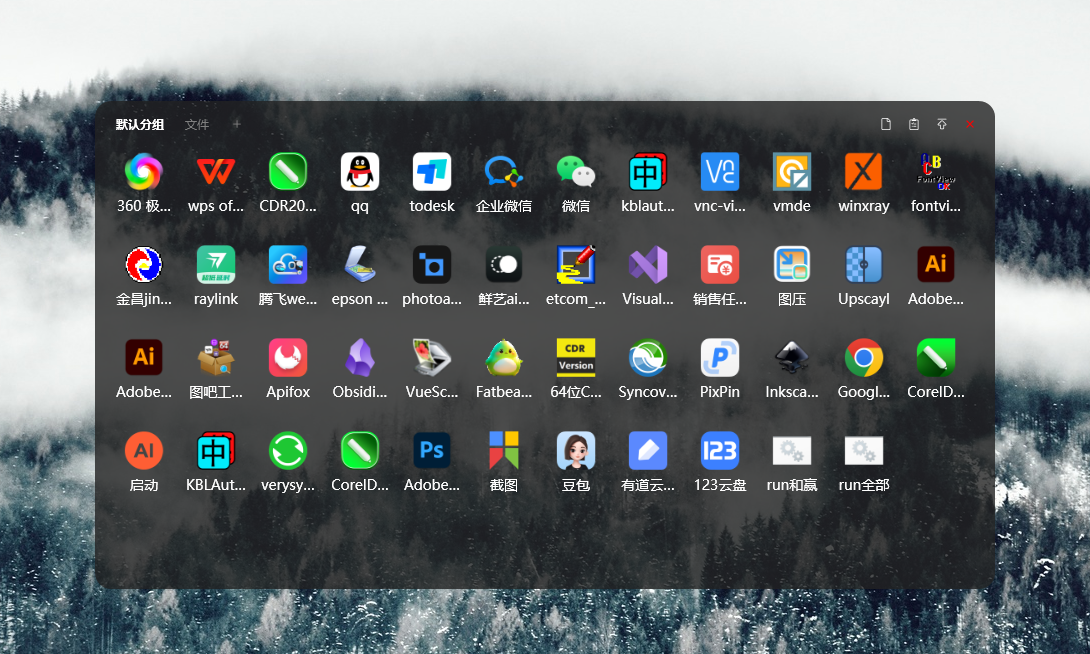The width and height of the screenshot is (1090, 654).
Task: Open run和赢 script shortcut
Action: (x=792, y=451)
